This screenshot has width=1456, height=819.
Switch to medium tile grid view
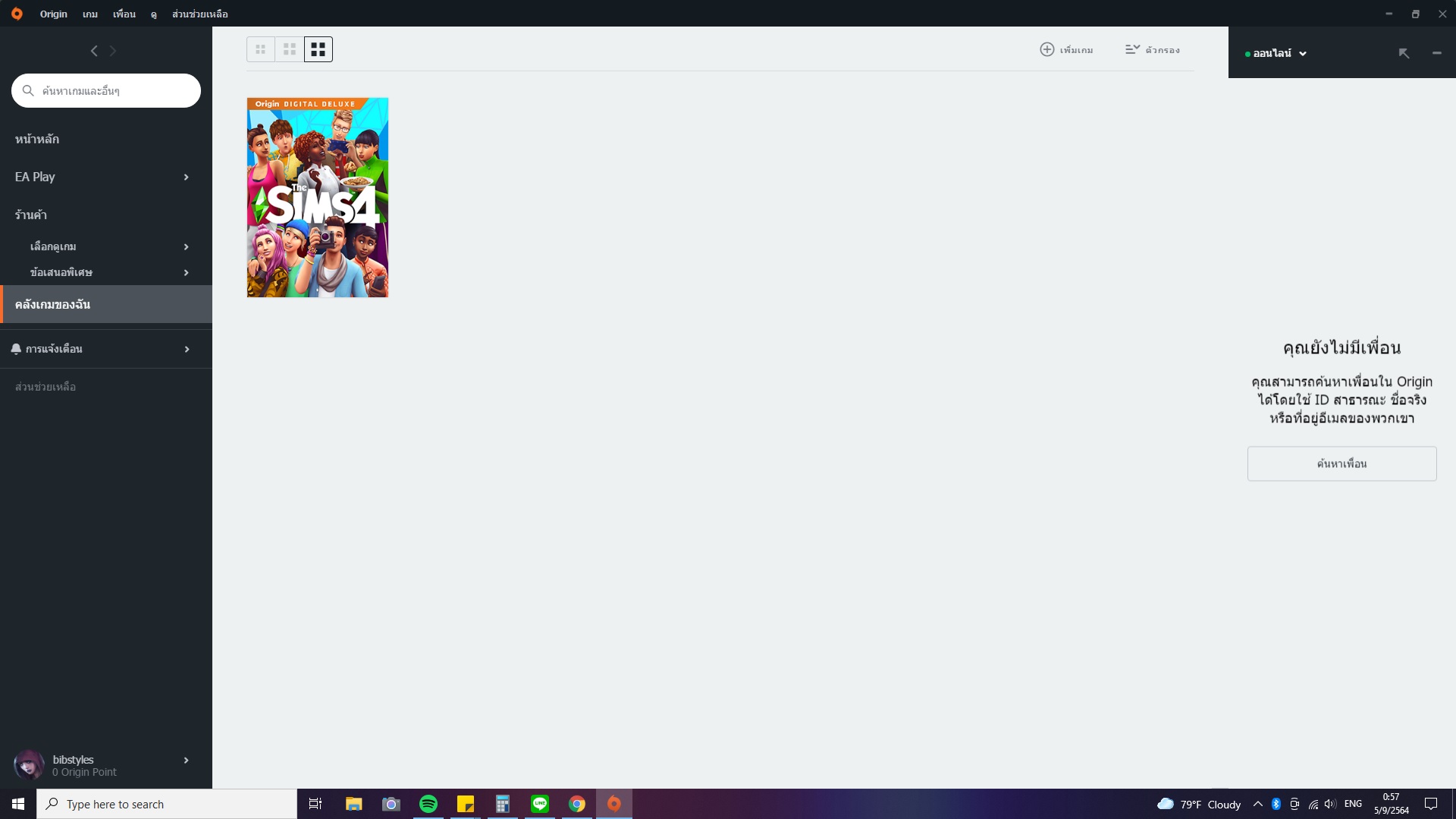click(x=289, y=49)
